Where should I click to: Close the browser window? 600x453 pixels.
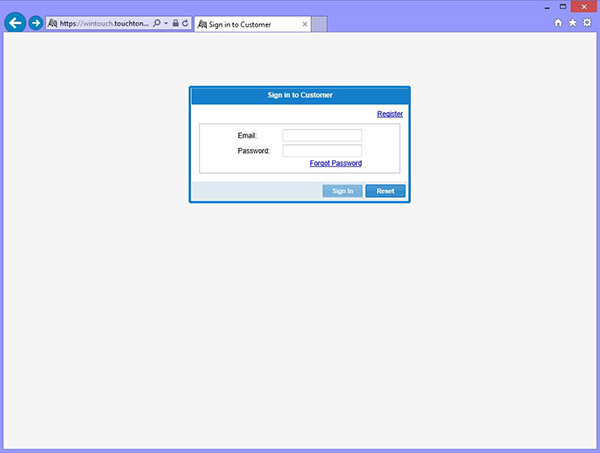(x=584, y=7)
